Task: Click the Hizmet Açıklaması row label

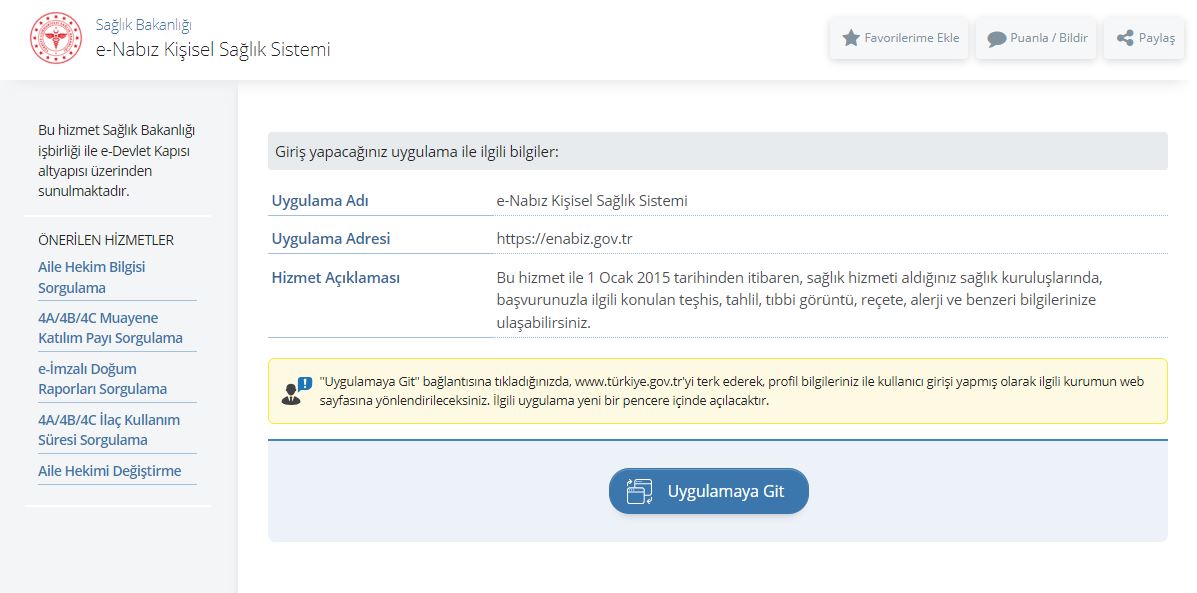Action: click(336, 278)
